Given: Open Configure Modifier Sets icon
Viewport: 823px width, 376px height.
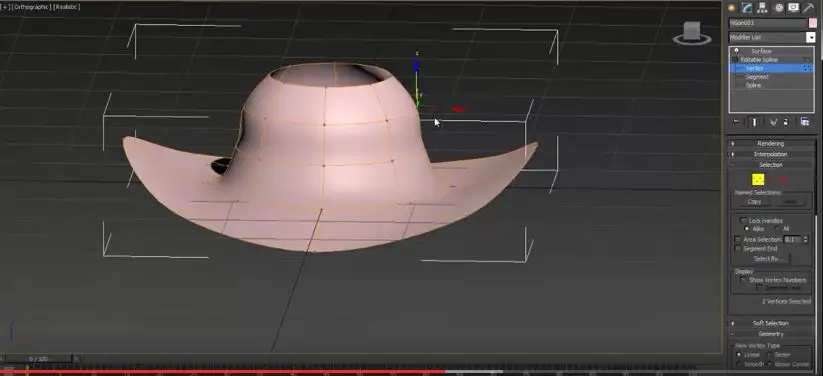Looking at the screenshot, I should pyautogui.click(x=804, y=122).
